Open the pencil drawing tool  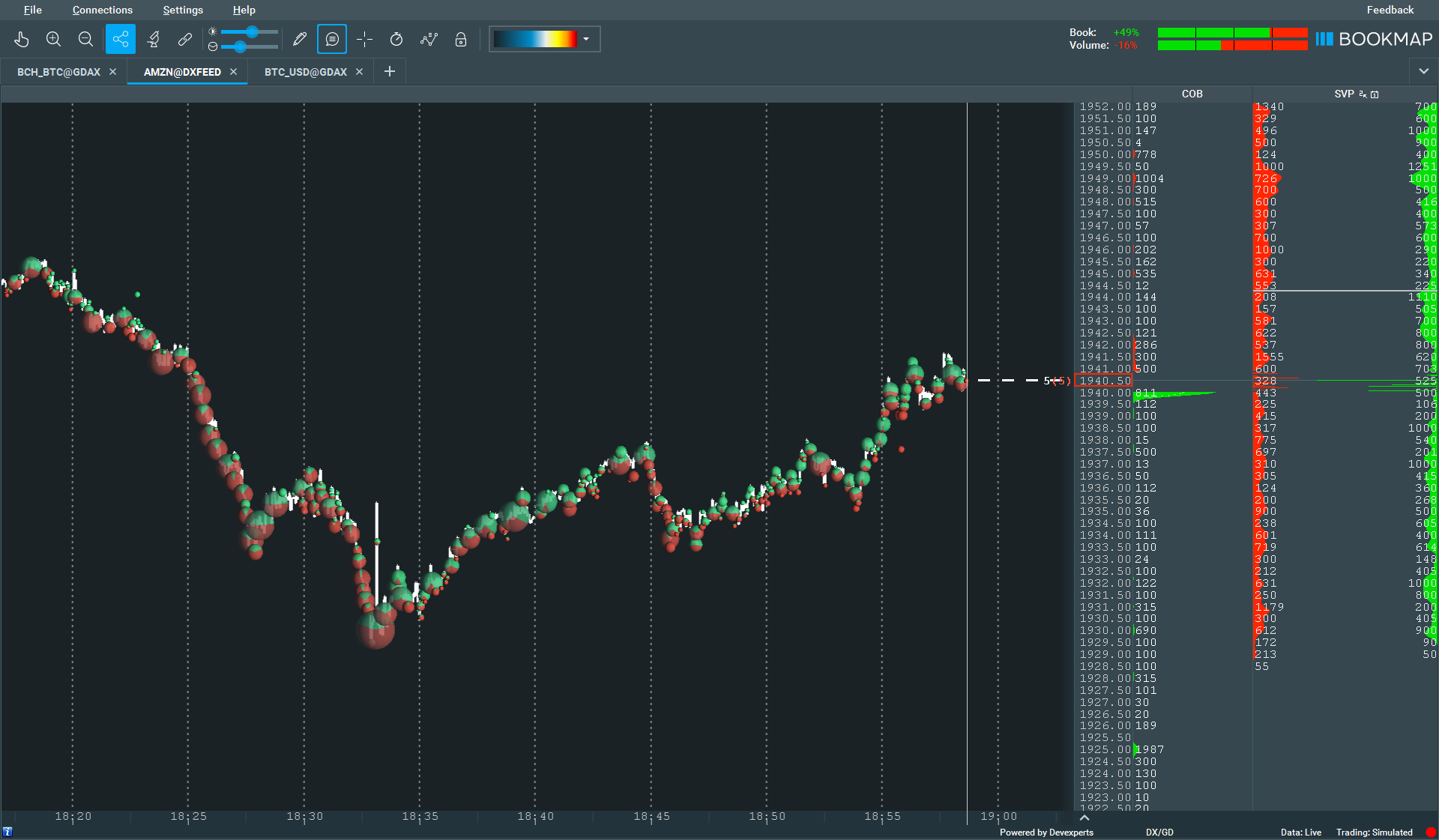(x=299, y=39)
